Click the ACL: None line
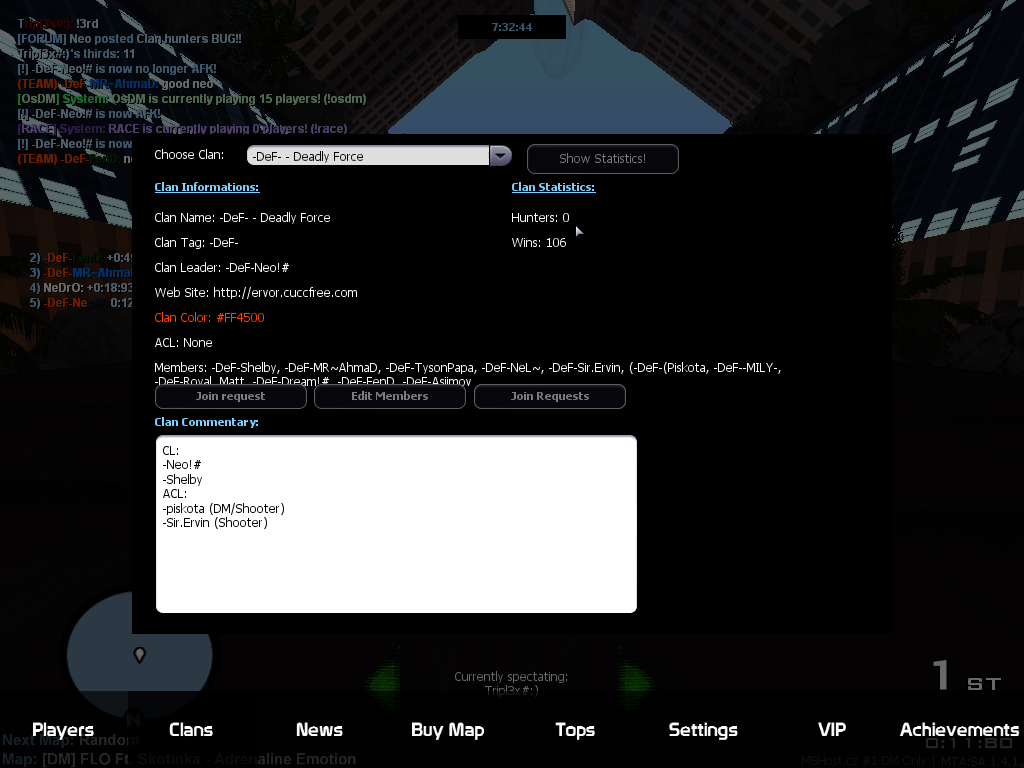Viewport: 1024px width, 768px height. (183, 343)
